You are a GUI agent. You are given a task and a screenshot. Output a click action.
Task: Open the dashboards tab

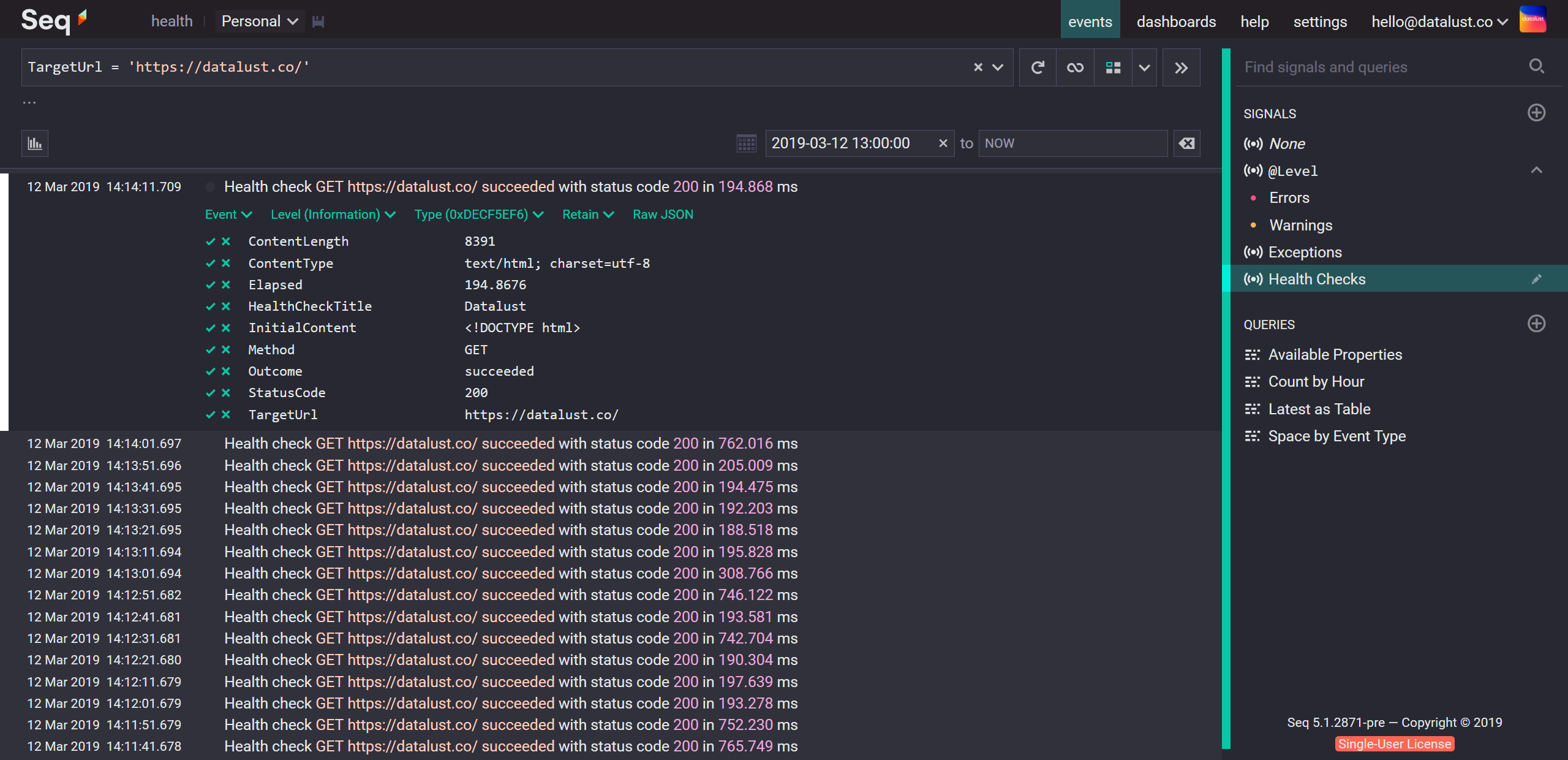pos(1176,21)
